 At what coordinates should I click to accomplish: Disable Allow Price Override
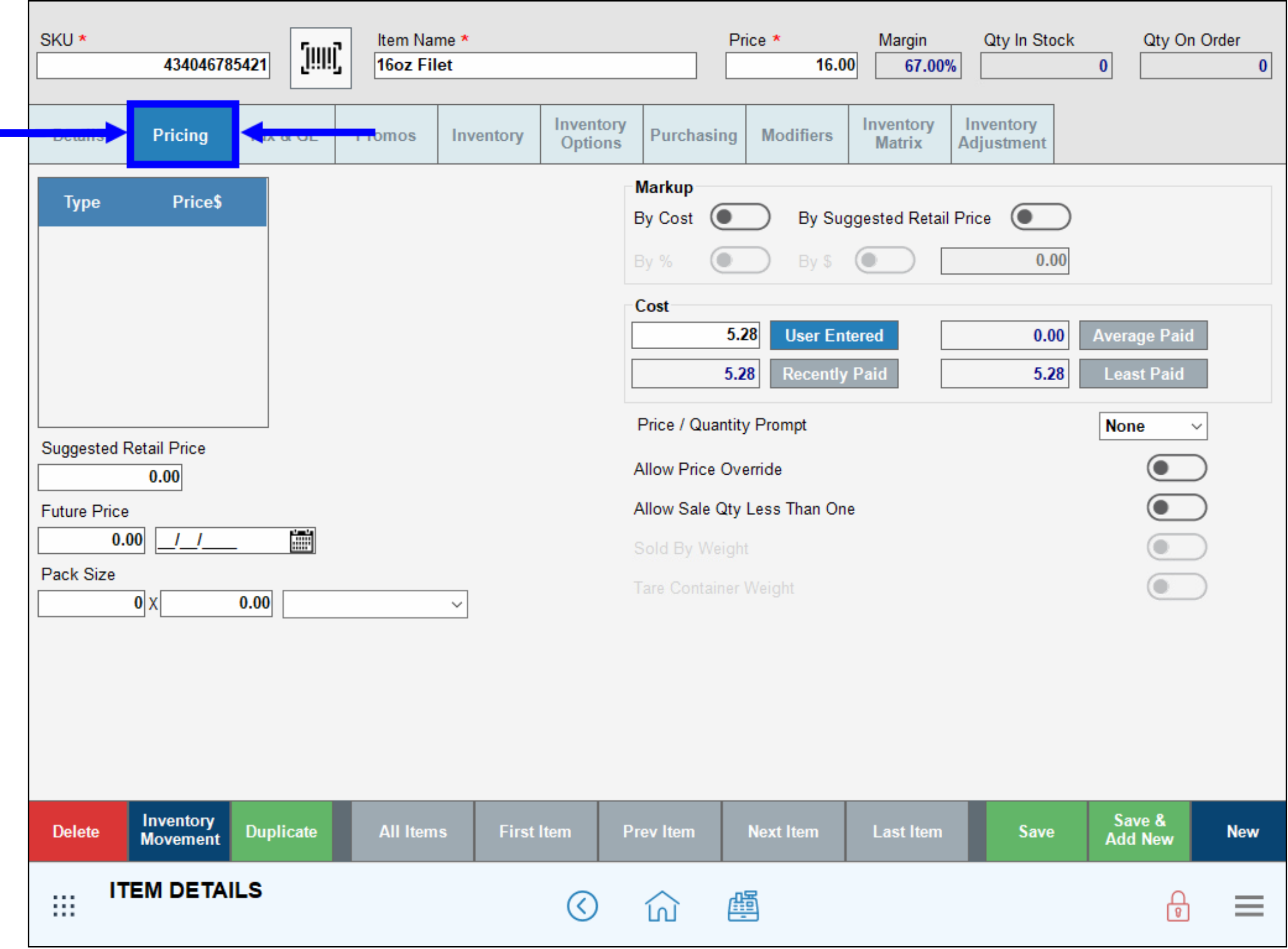(x=1176, y=468)
